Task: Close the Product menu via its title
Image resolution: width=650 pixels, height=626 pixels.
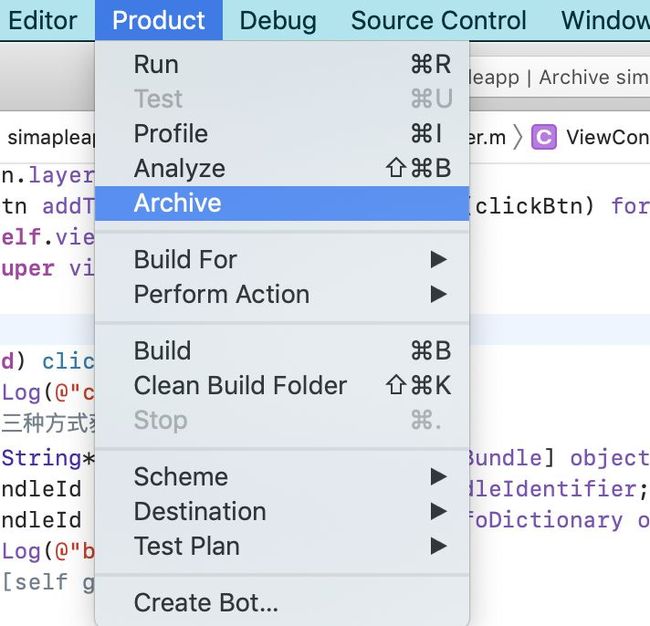Action: (x=159, y=20)
